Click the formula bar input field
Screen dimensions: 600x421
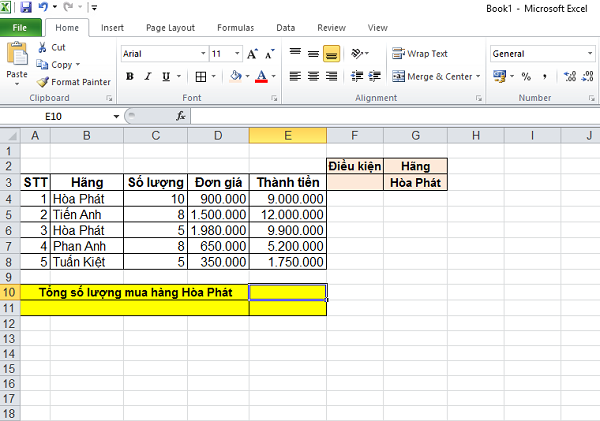[x=395, y=116]
